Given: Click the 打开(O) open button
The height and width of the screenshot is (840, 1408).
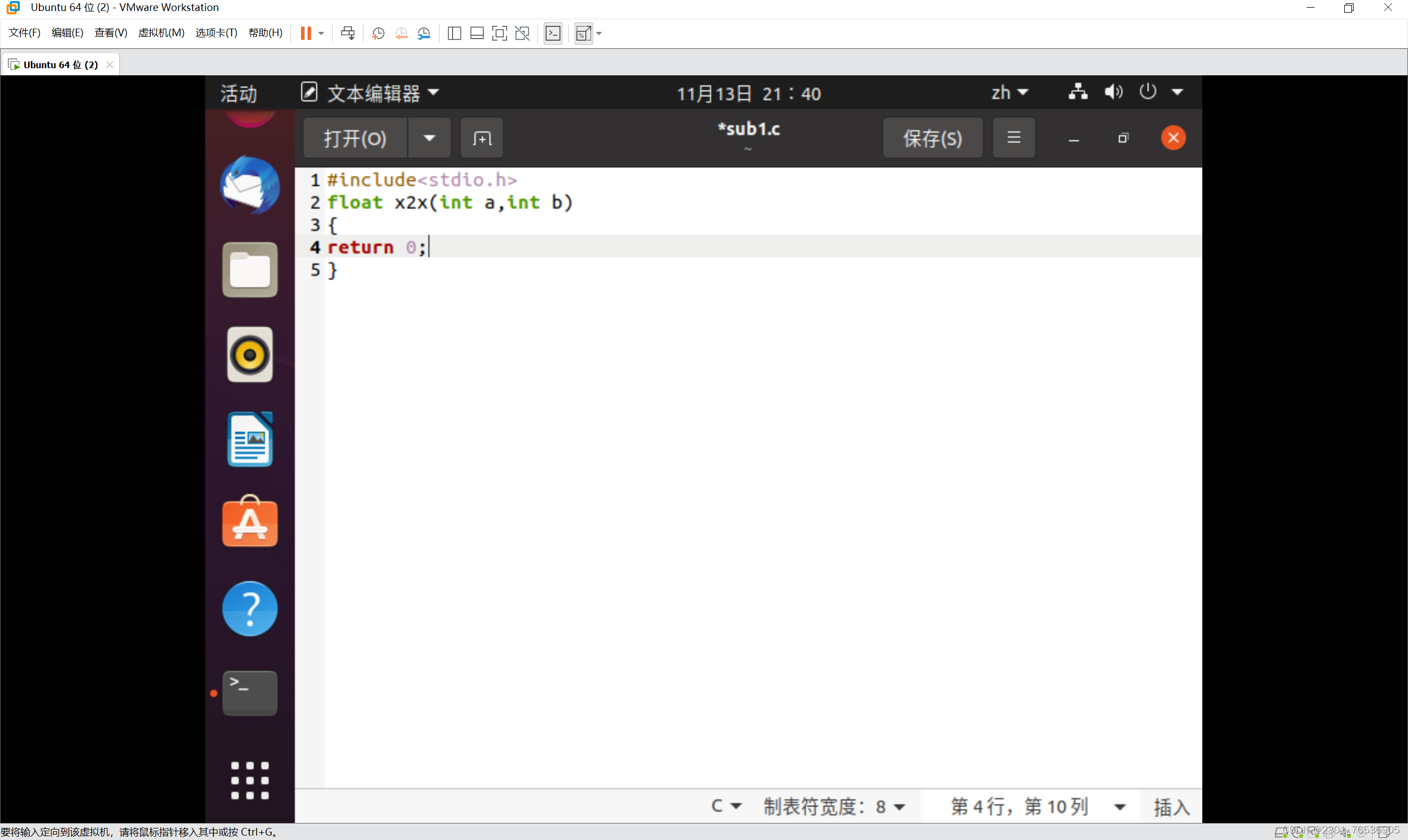Looking at the screenshot, I should coord(355,138).
